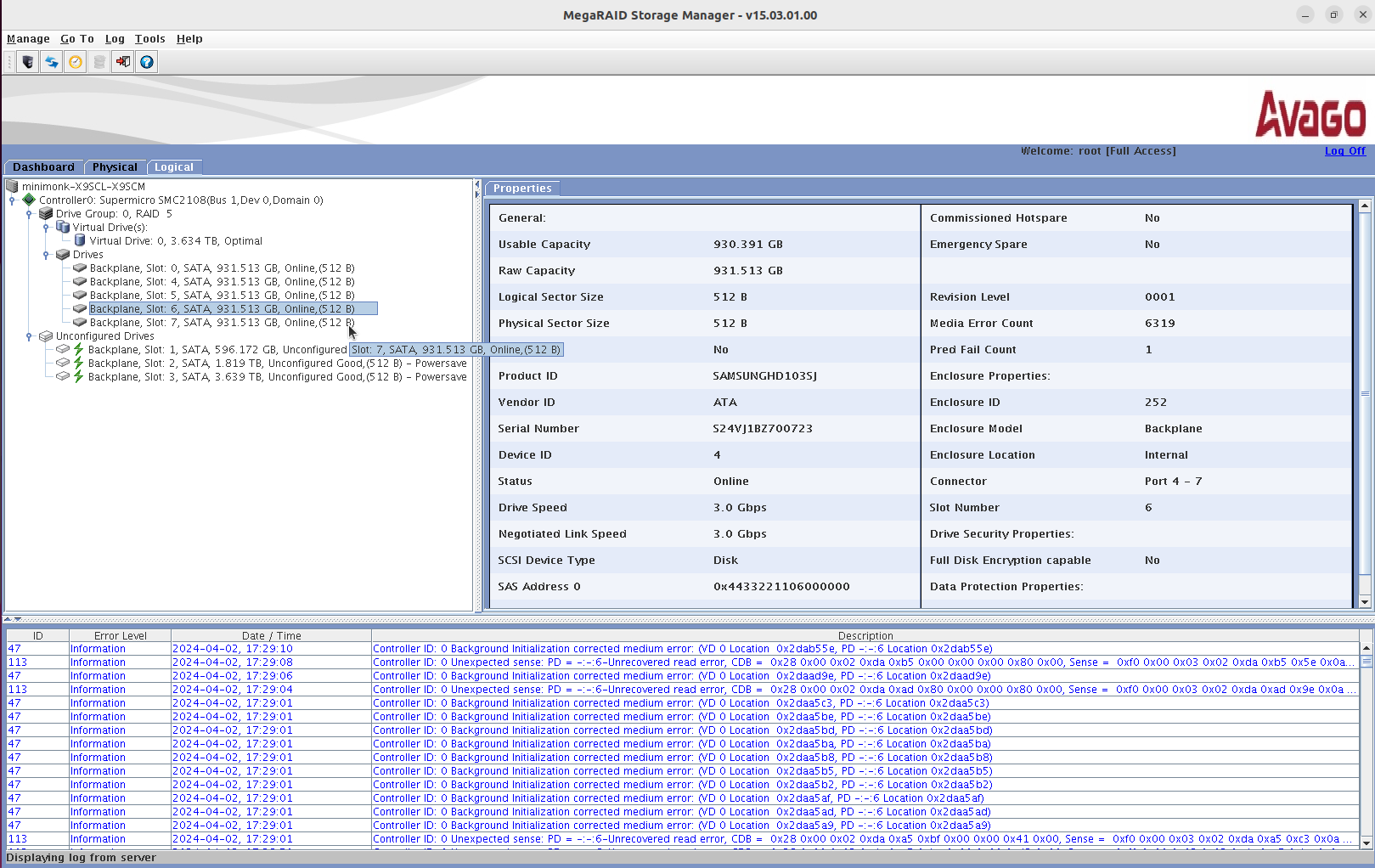Open the Tools menu
Image resolution: width=1375 pixels, height=868 pixels.
(x=150, y=39)
